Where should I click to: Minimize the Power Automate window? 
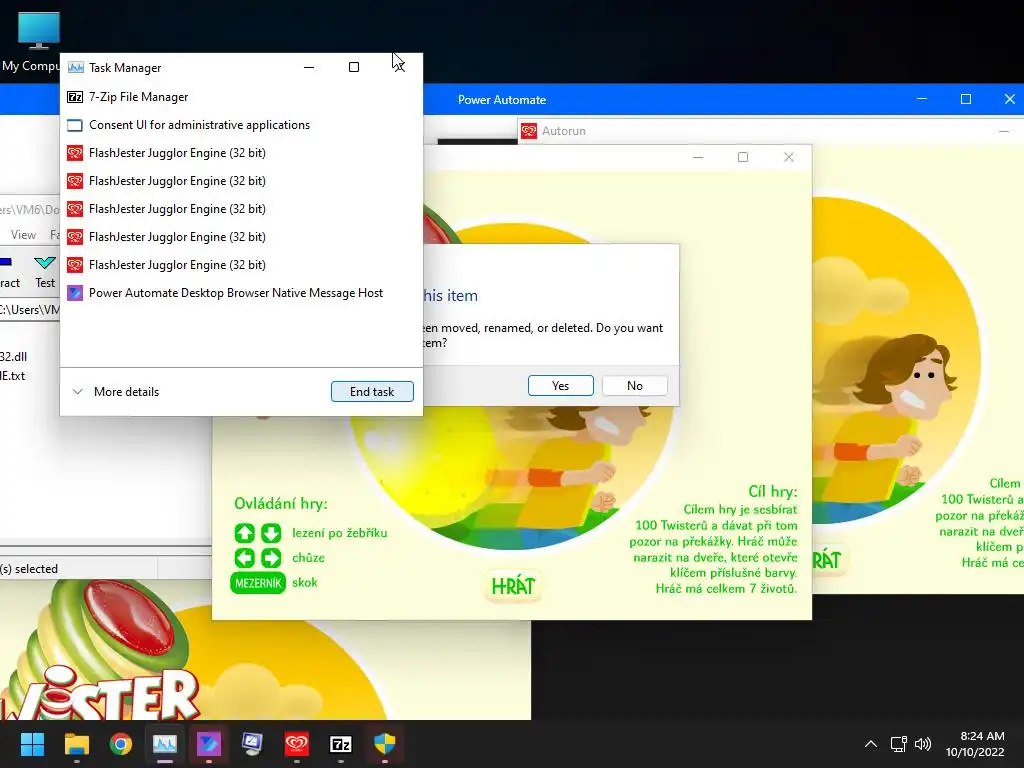pos(922,99)
